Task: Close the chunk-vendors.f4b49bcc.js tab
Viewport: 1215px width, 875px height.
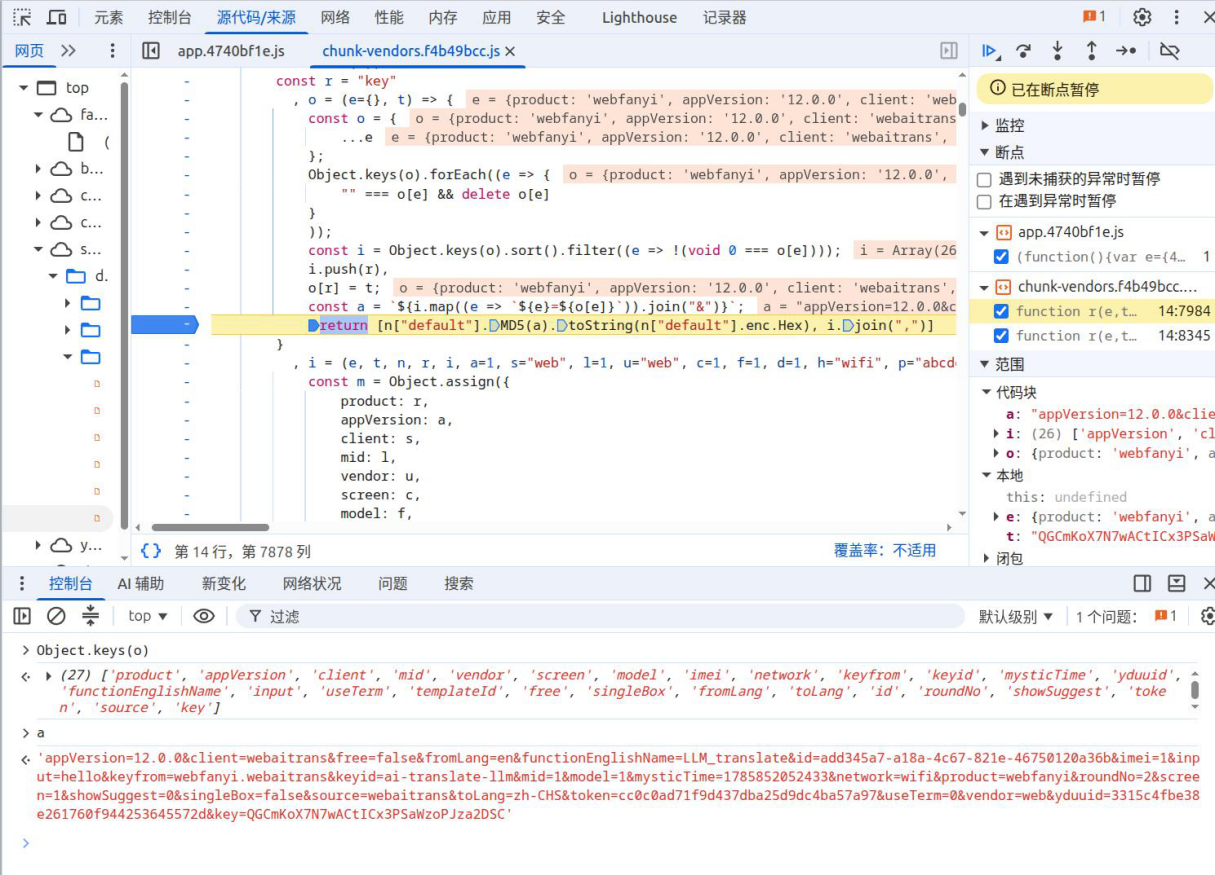Action: tap(510, 51)
